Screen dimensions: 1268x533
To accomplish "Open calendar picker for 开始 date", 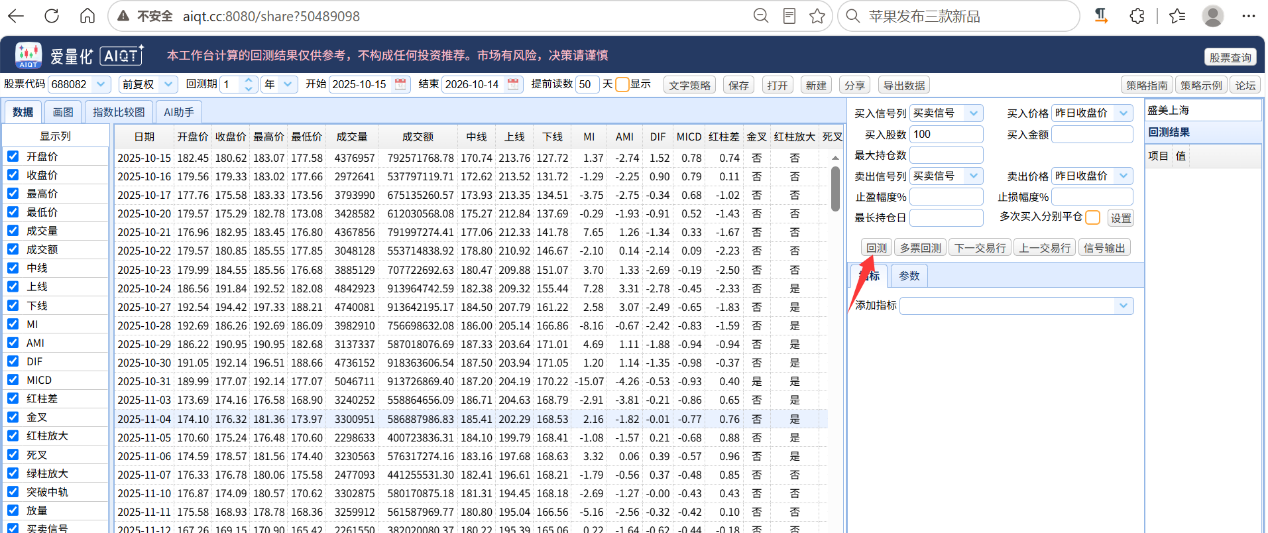I will point(401,85).
